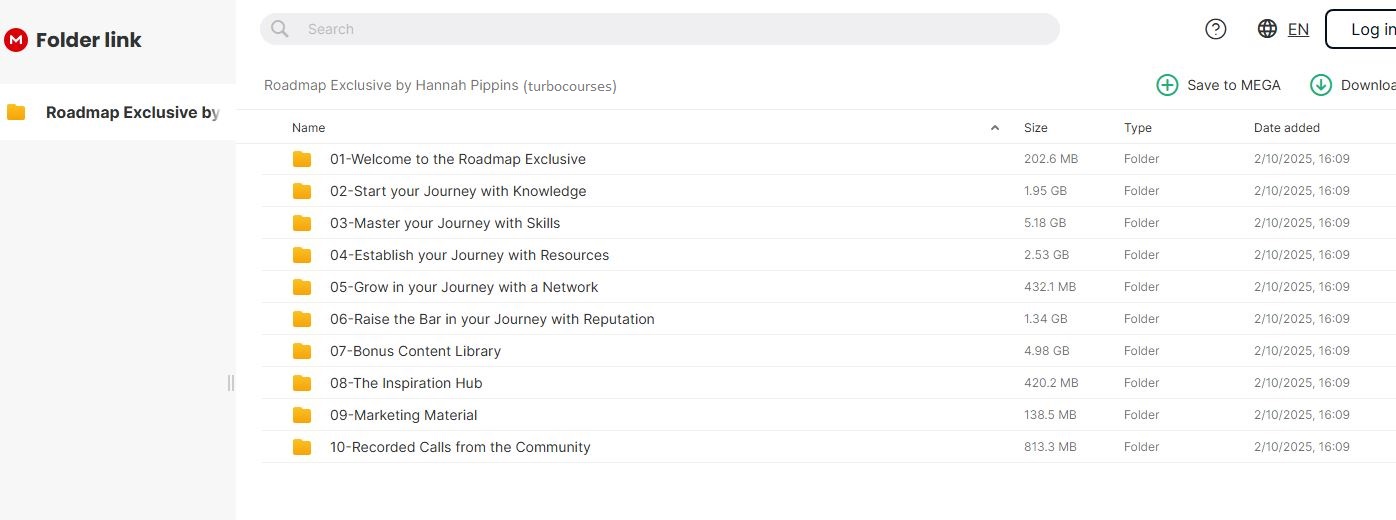This screenshot has height=520, width=1396.
Task: Toggle the Name column sort arrow
Action: click(994, 128)
